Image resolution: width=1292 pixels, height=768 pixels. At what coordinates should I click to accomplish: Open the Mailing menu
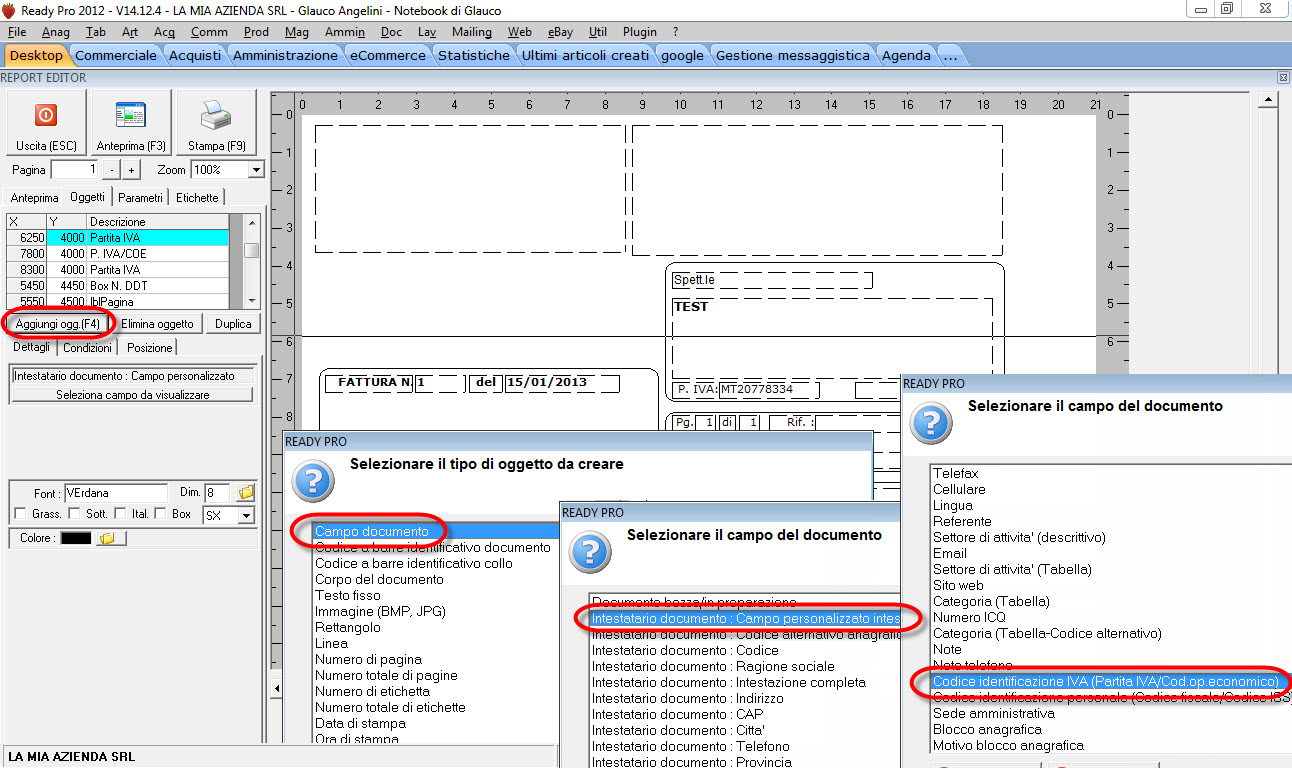point(472,32)
